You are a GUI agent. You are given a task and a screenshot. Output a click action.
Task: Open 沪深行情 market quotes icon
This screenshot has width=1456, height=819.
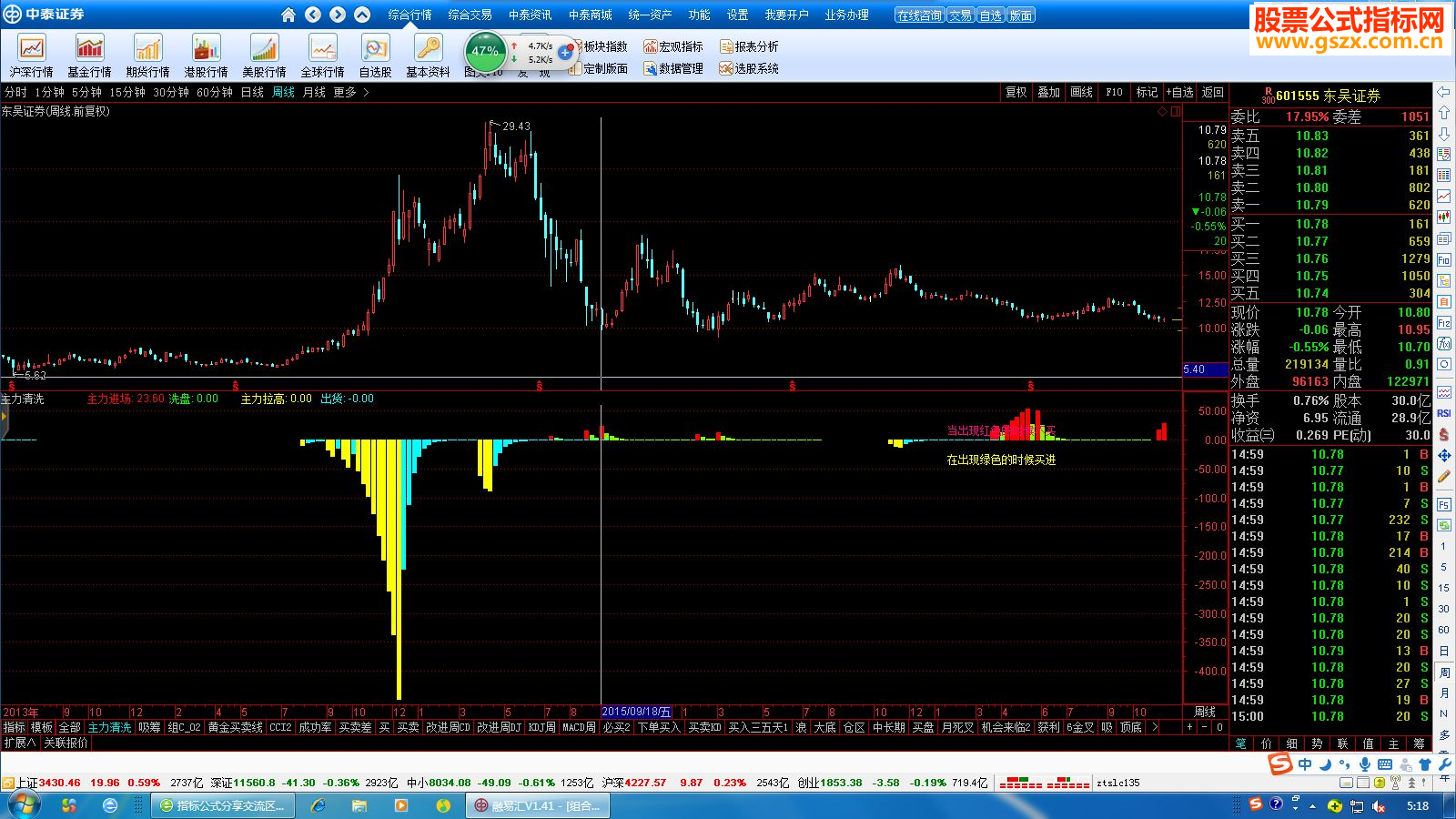click(x=32, y=56)
